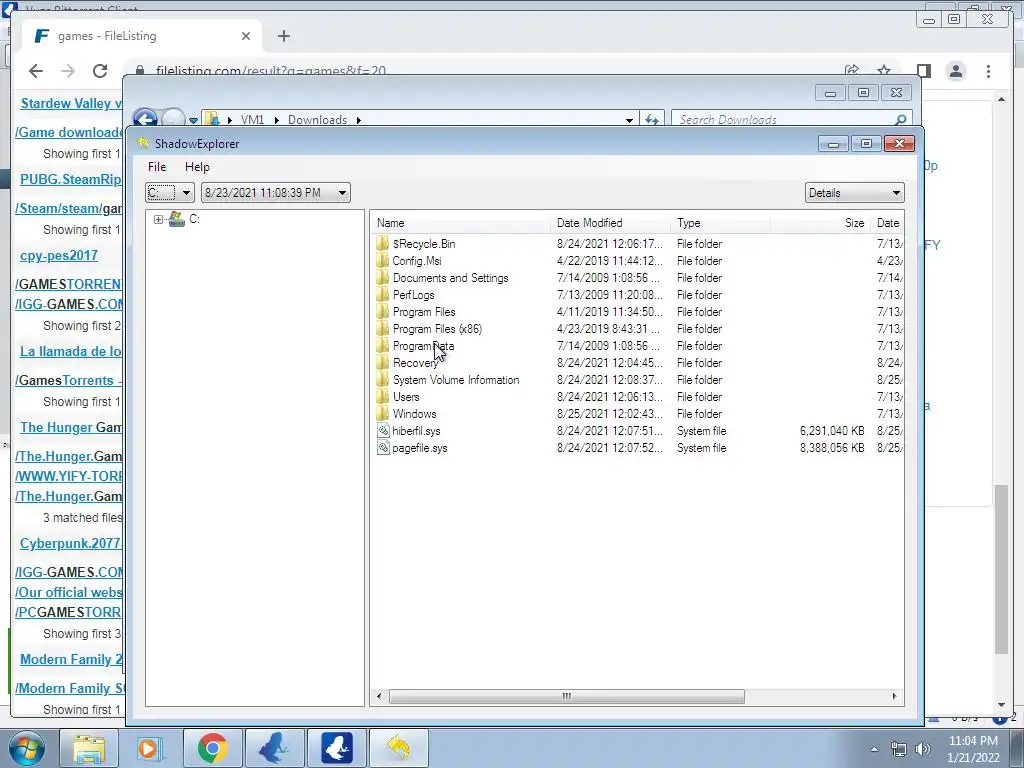Sort by the Date Modified column header
Image resolution: width=1024 pixels, height=768 pixels.
611,223
